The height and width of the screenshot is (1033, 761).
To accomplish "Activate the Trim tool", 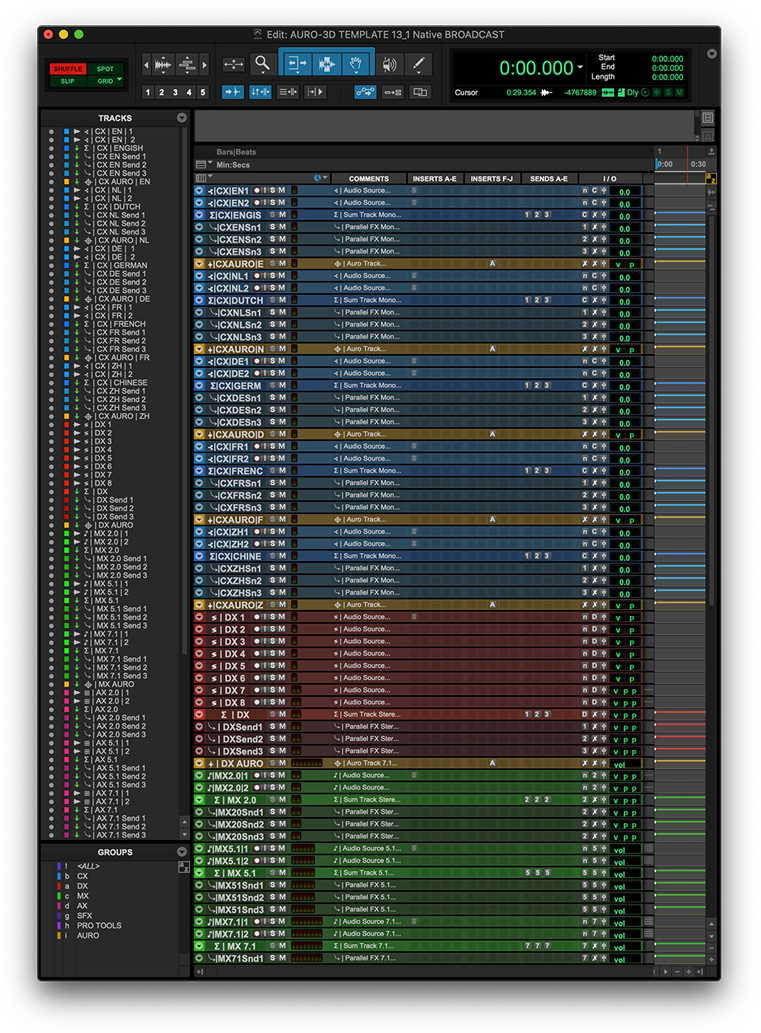I will [x=297, y=64].
